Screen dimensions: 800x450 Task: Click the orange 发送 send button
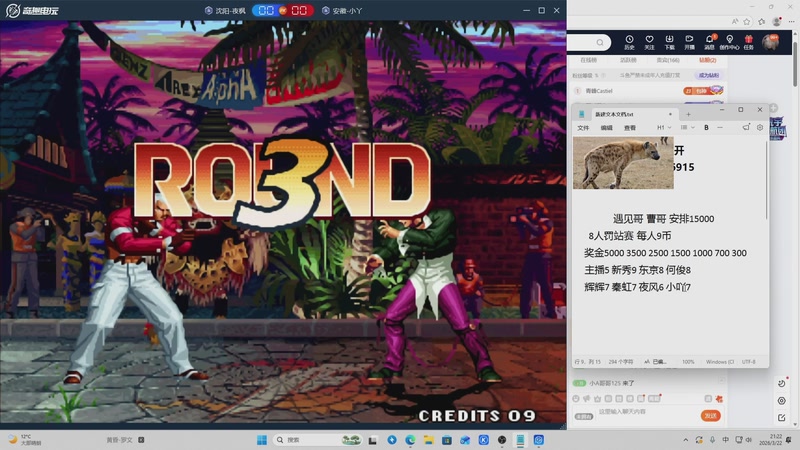click(710, 416)
